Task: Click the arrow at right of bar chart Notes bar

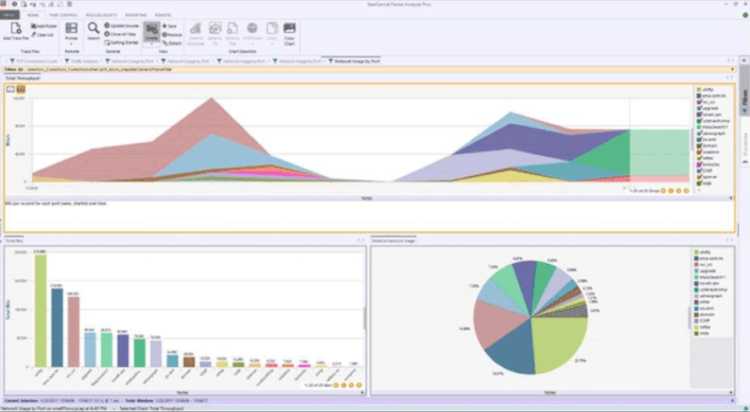Action: (x=362, y=392)
